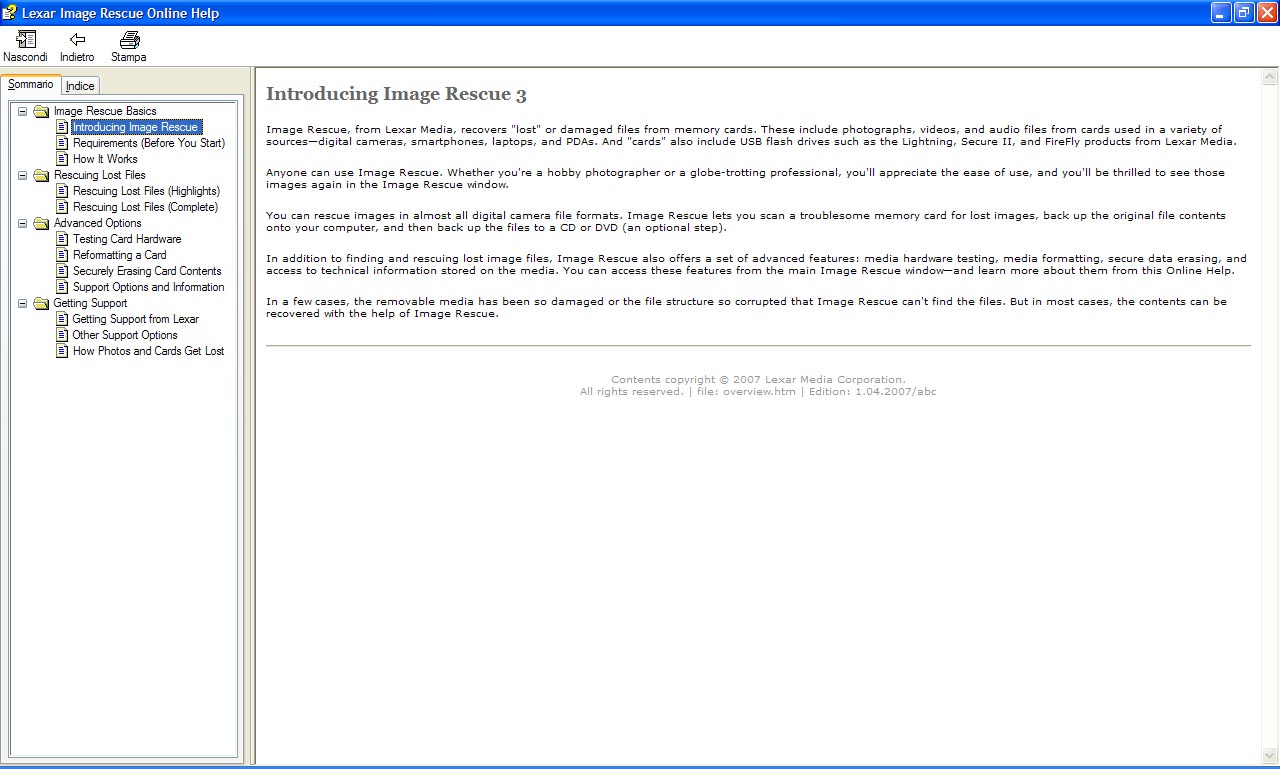Open Securely Erasing Card Contents topic
1280x769 pixels.
147,271
